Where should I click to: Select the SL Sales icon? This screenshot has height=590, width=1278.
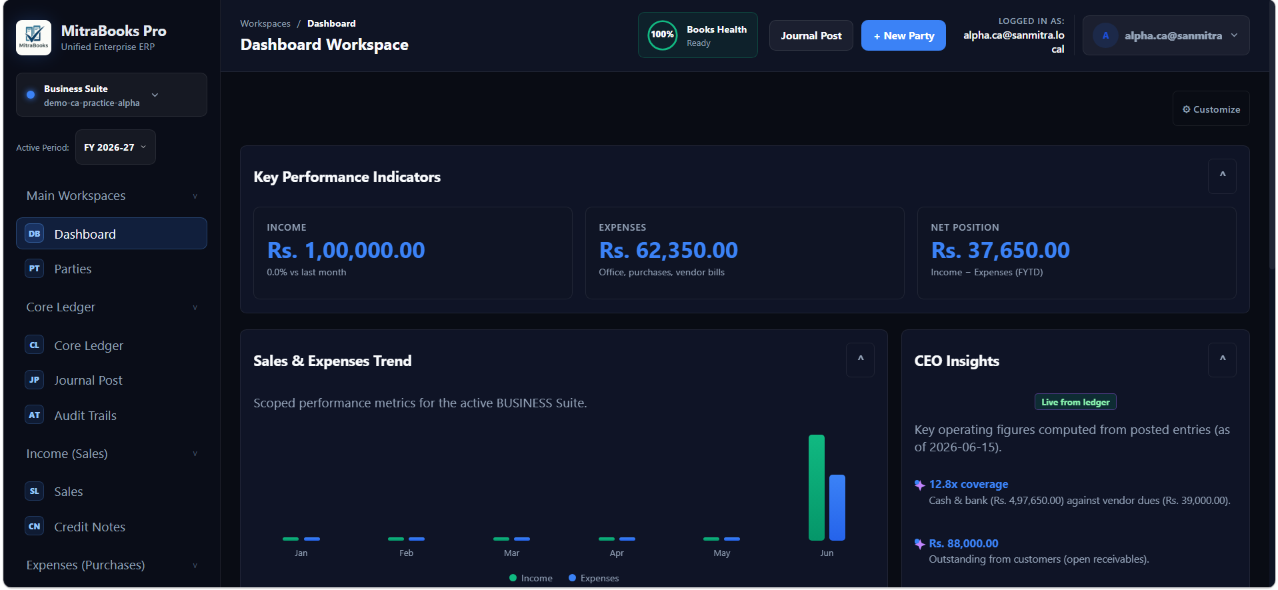(35, 491)
